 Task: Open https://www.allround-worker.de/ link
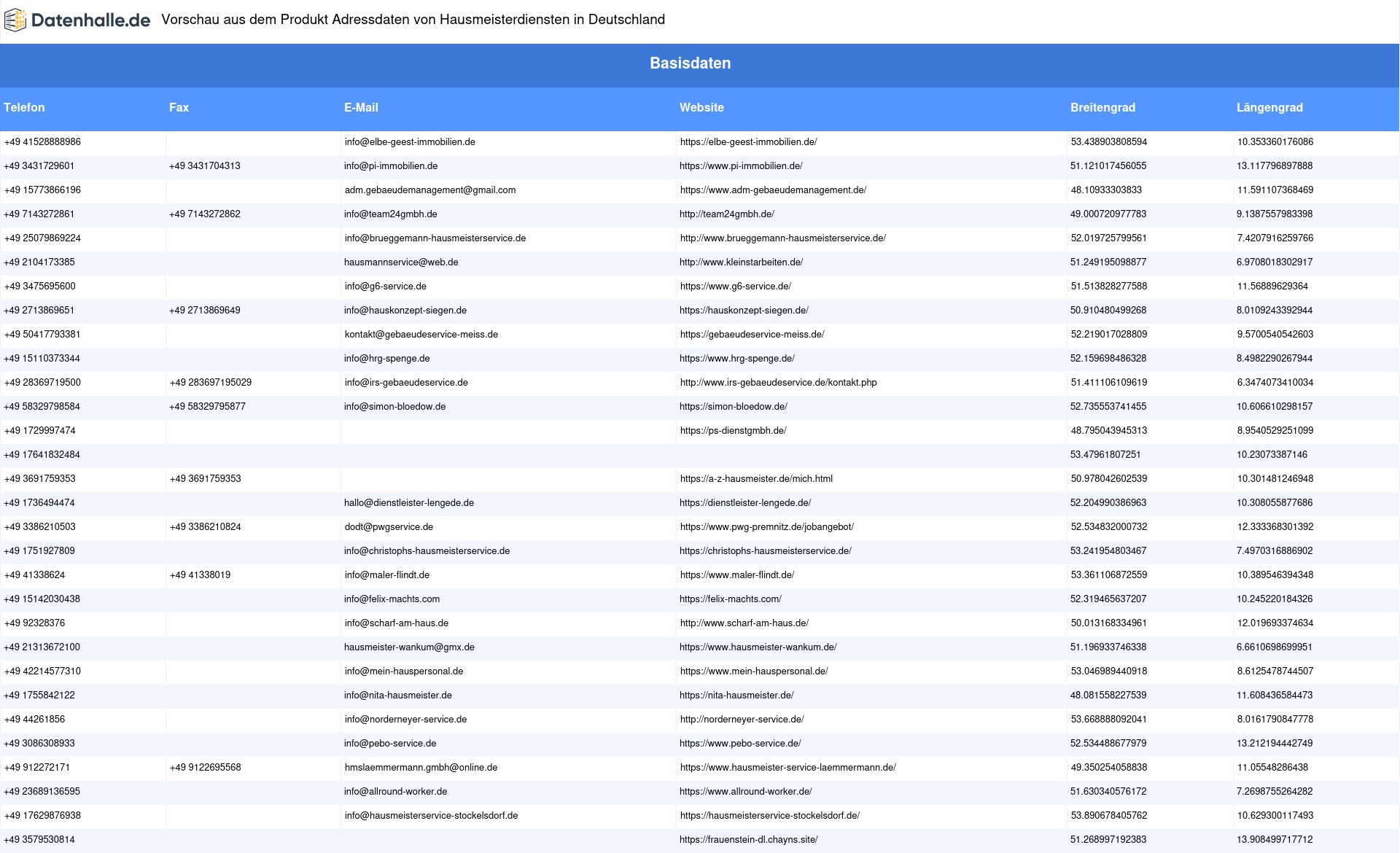pyautogui.click(x=746, y=792)
